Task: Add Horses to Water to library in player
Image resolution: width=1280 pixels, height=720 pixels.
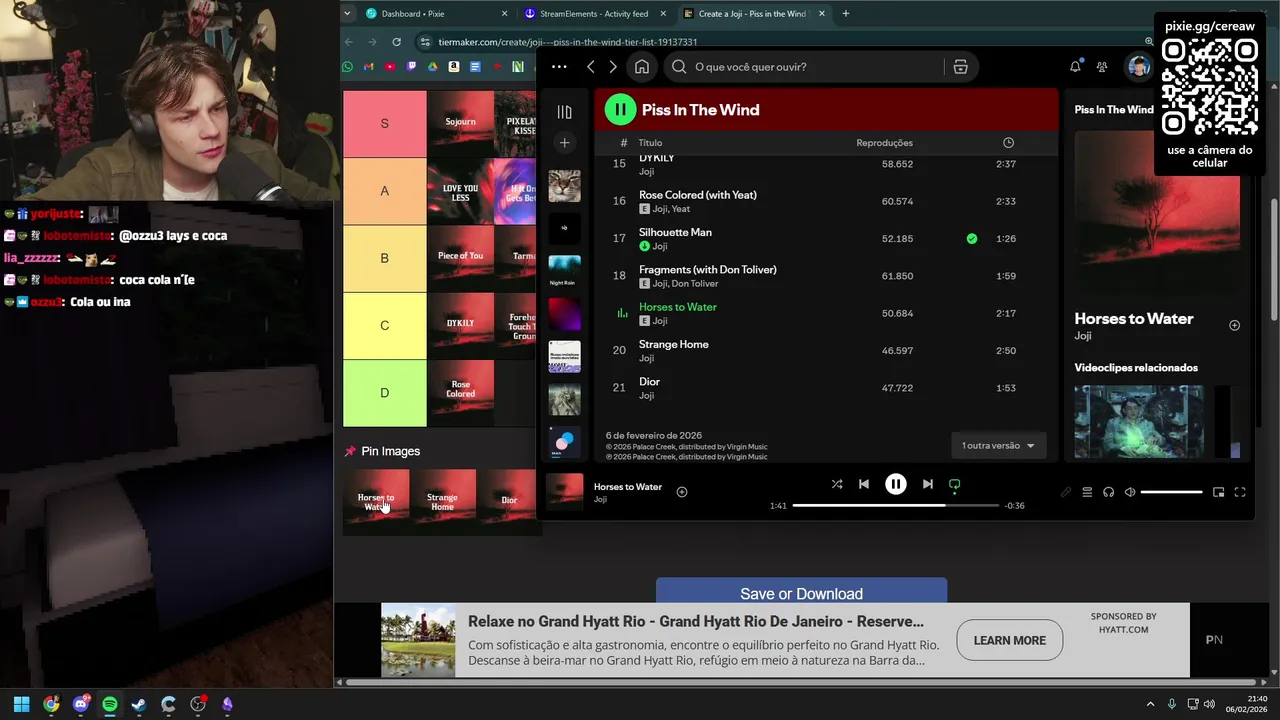Action: (682, 492)
